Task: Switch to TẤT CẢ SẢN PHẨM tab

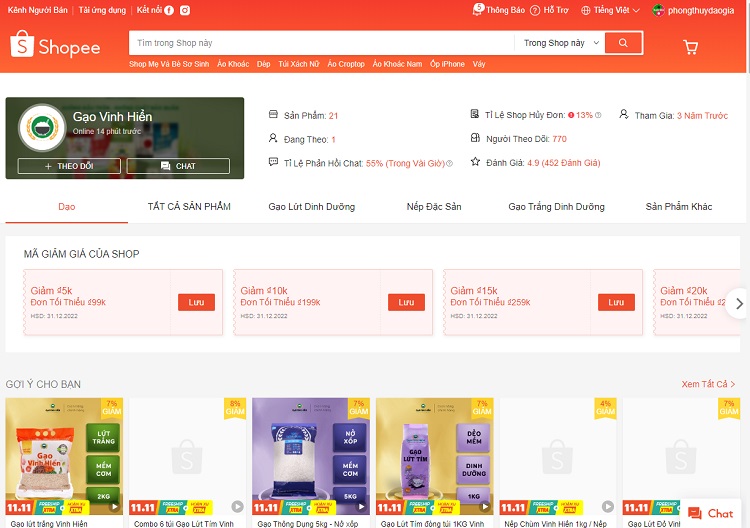Action: (189, 207)
